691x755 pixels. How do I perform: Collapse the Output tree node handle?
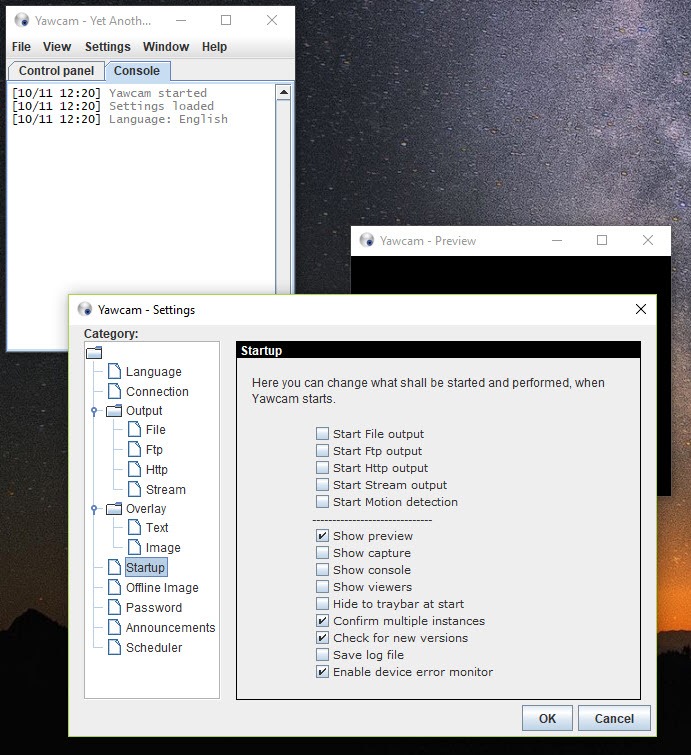pos(94,411)
